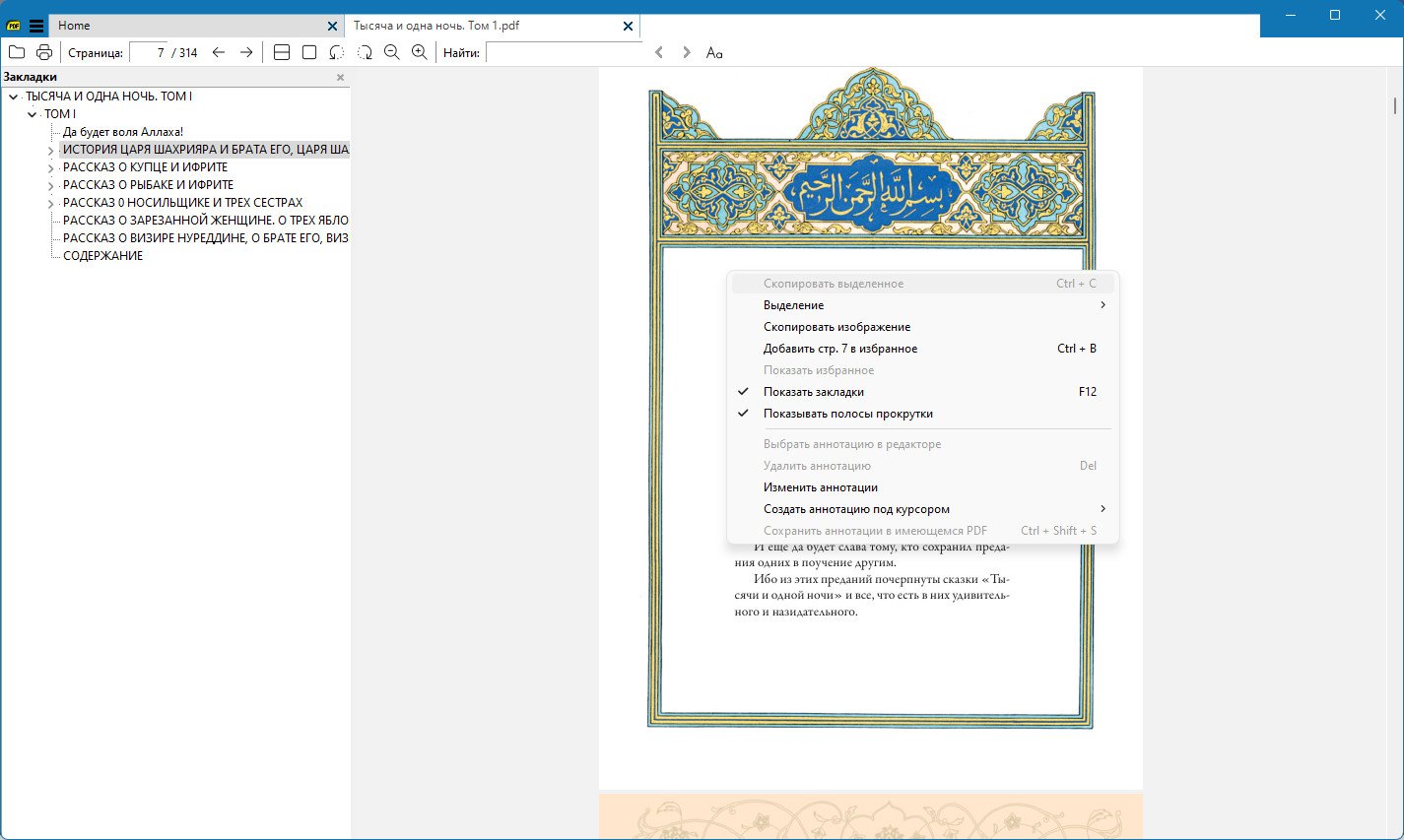Viewport: 1404px width, 840px height.
Task: Choose Скопировать изображение from context menu
Action: click(x=923, y=327)
